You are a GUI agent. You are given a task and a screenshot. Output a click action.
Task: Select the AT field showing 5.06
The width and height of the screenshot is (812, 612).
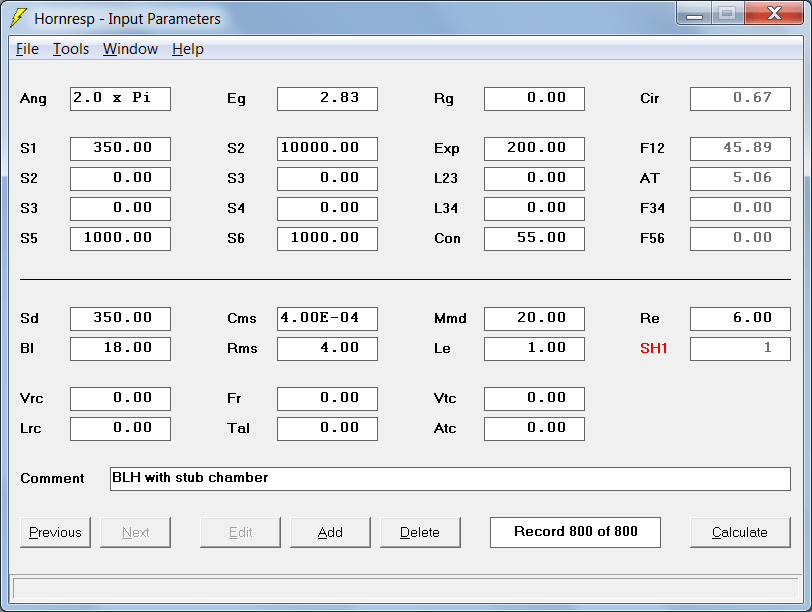(x=741, y=179)
